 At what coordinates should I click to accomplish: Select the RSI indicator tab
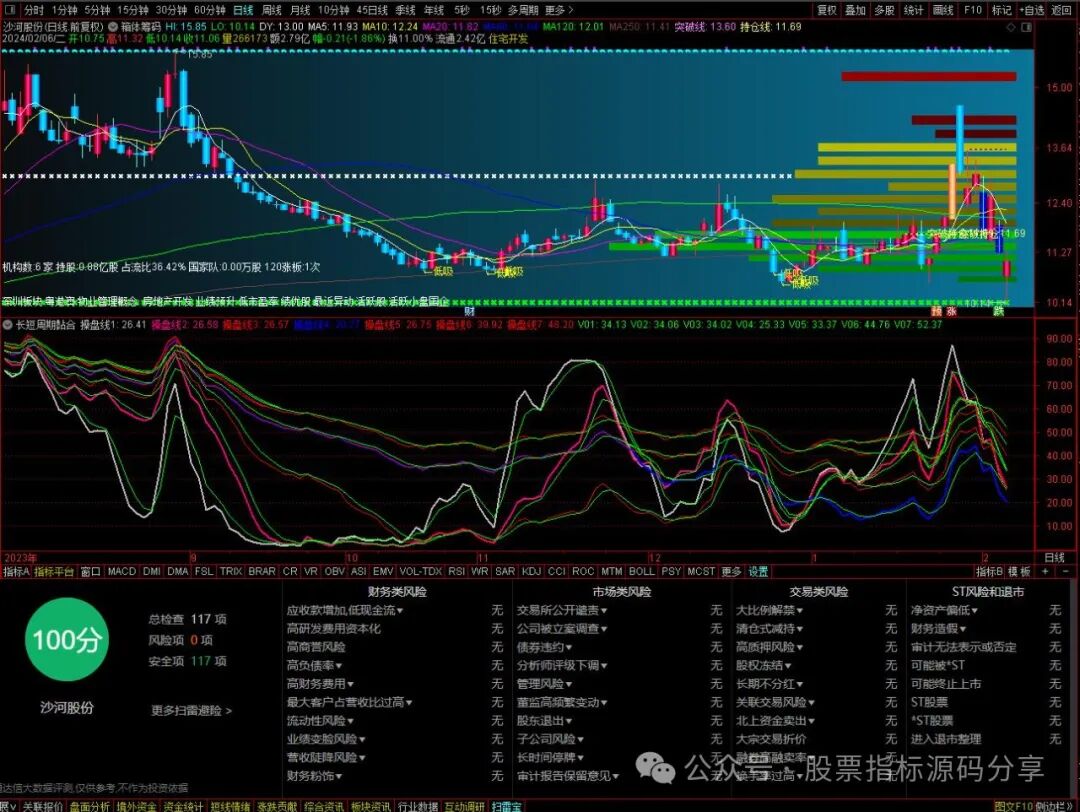click(x=456, y=572)
